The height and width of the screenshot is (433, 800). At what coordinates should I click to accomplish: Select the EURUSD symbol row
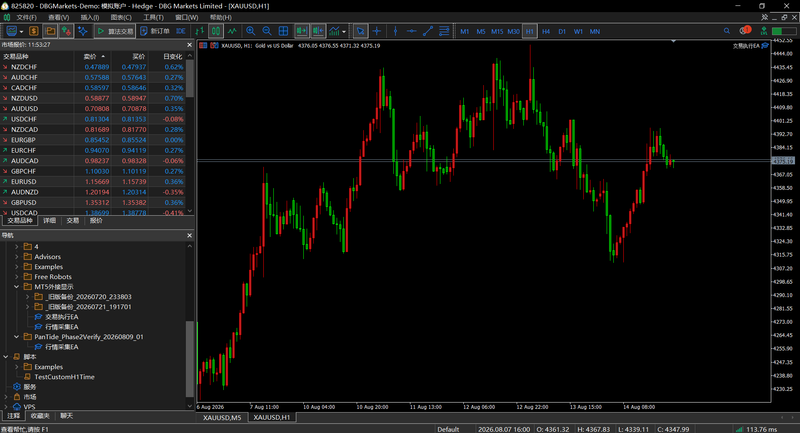[93, 182]
